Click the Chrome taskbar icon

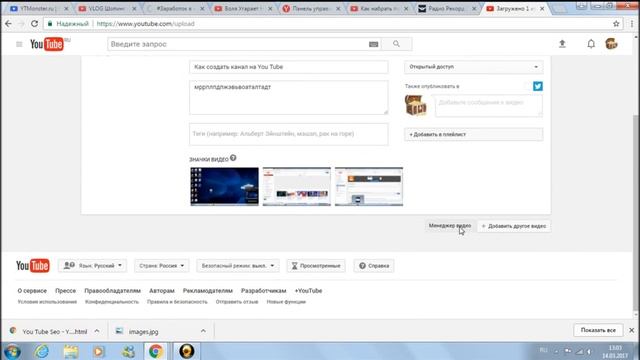(x=156, y=351)
